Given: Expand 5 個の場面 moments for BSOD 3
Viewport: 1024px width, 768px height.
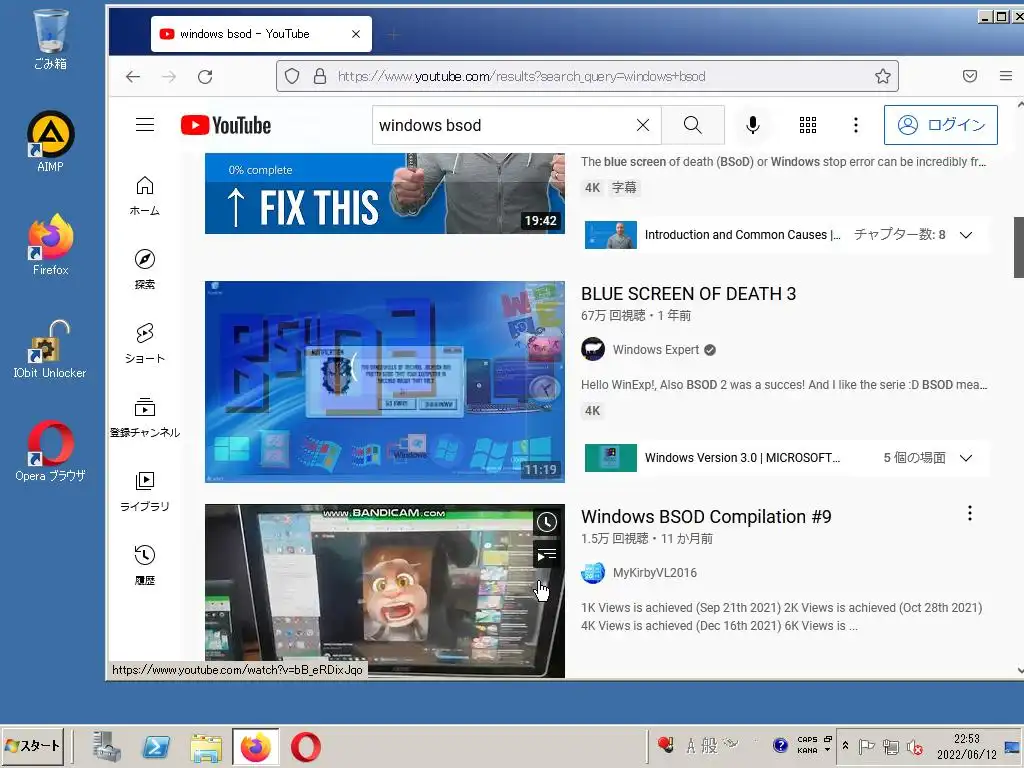Looking at the screenshot, I should click(966, 458).
